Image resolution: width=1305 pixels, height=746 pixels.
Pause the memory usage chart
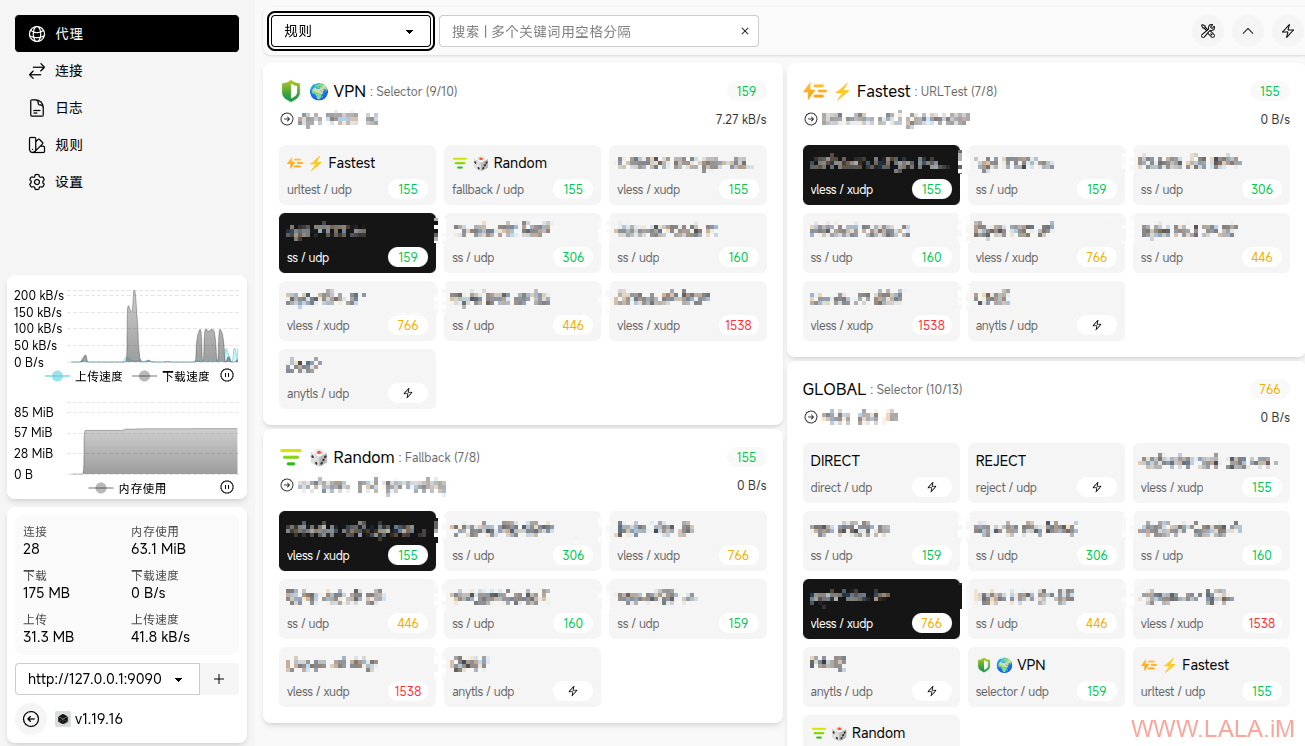pyautogui.click(x=227, y=488)
